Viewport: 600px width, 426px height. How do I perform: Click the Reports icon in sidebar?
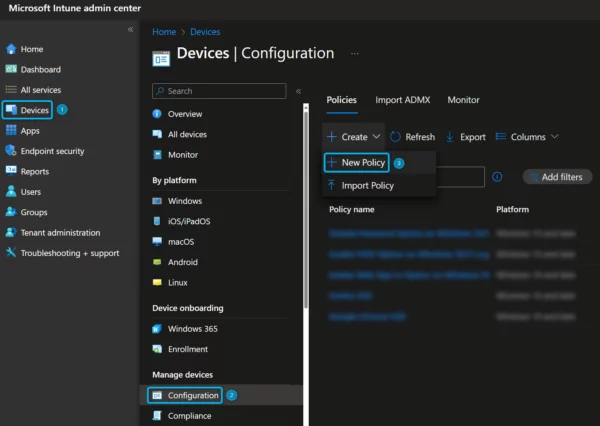(11, 171)
